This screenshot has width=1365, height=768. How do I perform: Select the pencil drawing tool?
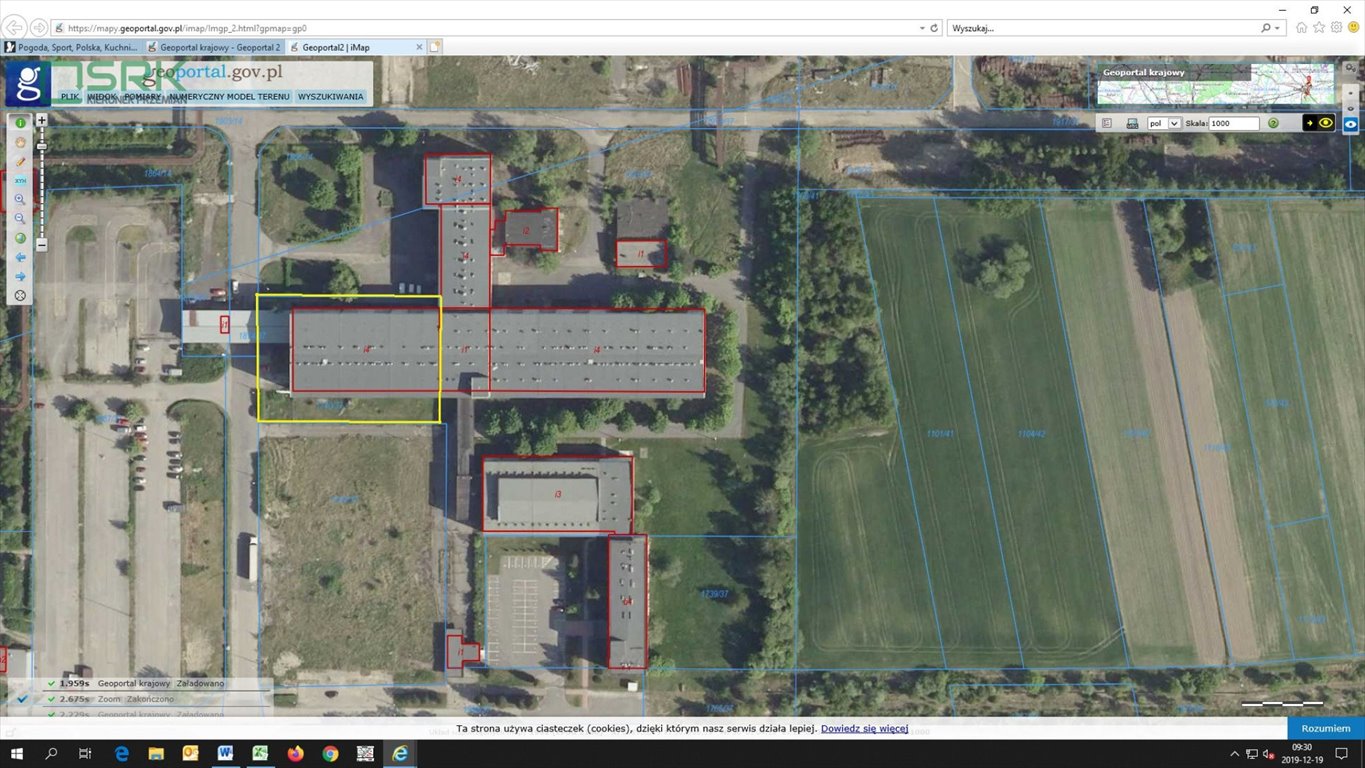pos(20,161)
